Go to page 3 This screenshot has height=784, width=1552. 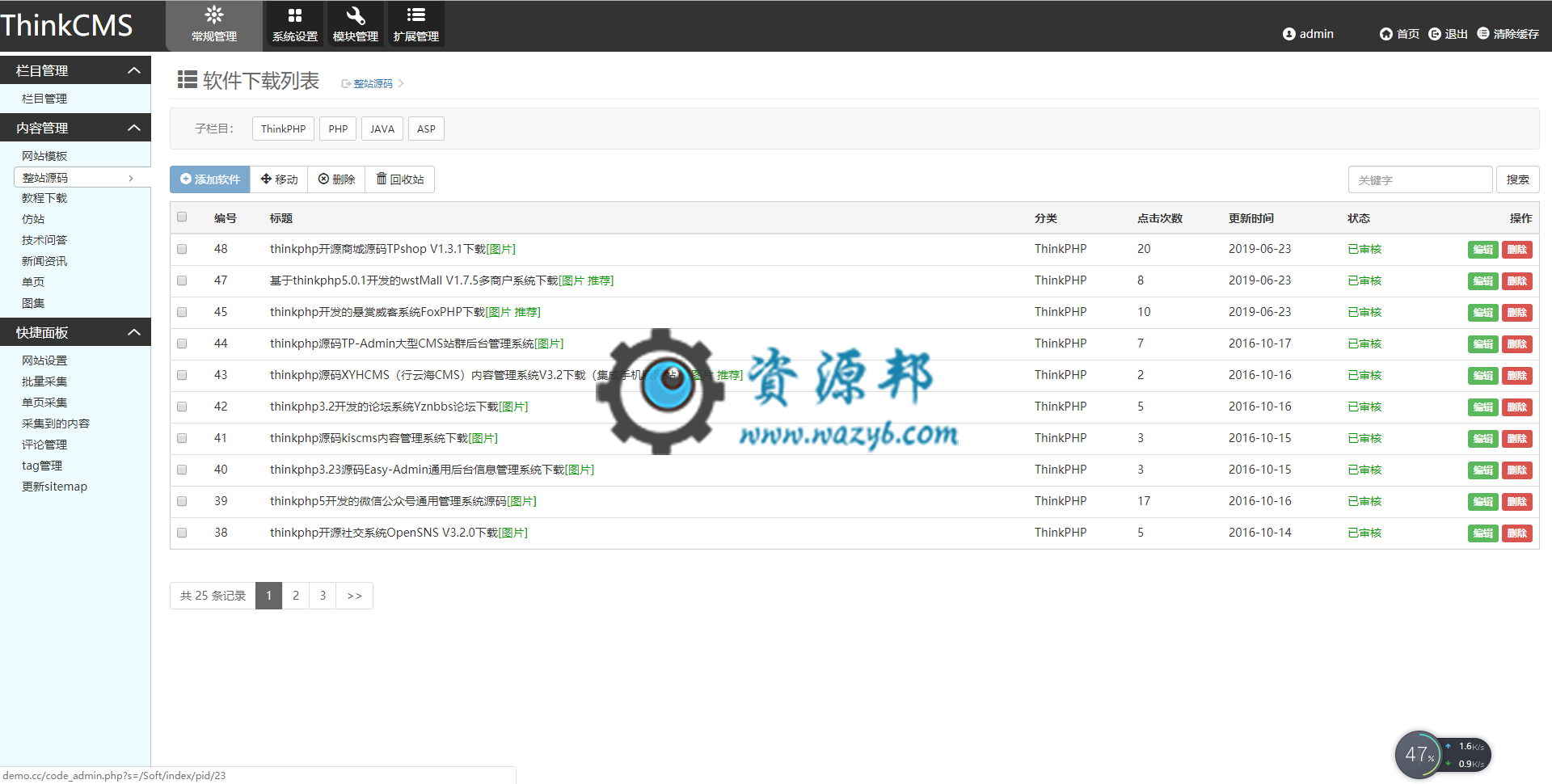[323, 596]
